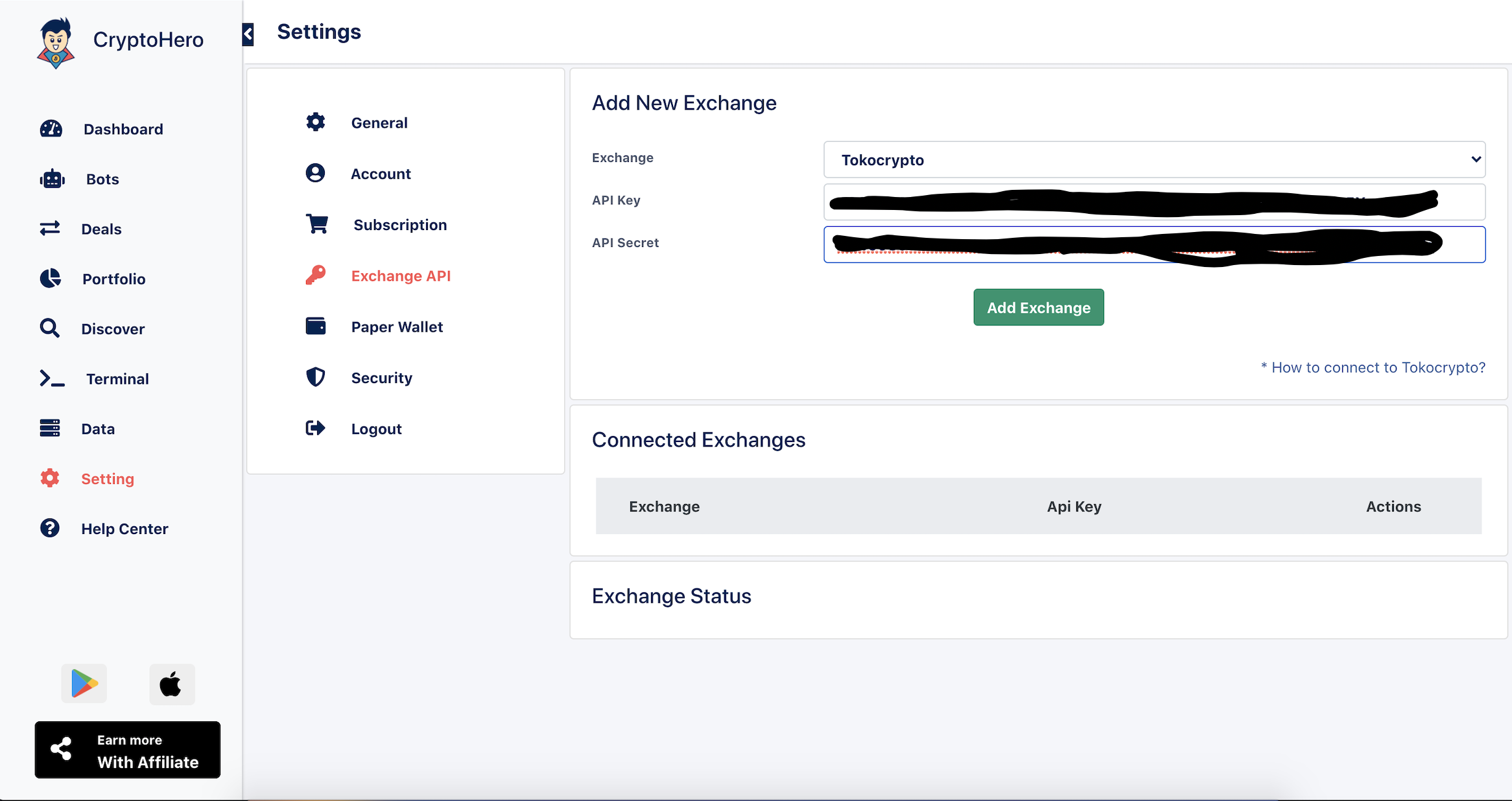
Task: Open the Apple App Store badge
Action: click(172, 684)
